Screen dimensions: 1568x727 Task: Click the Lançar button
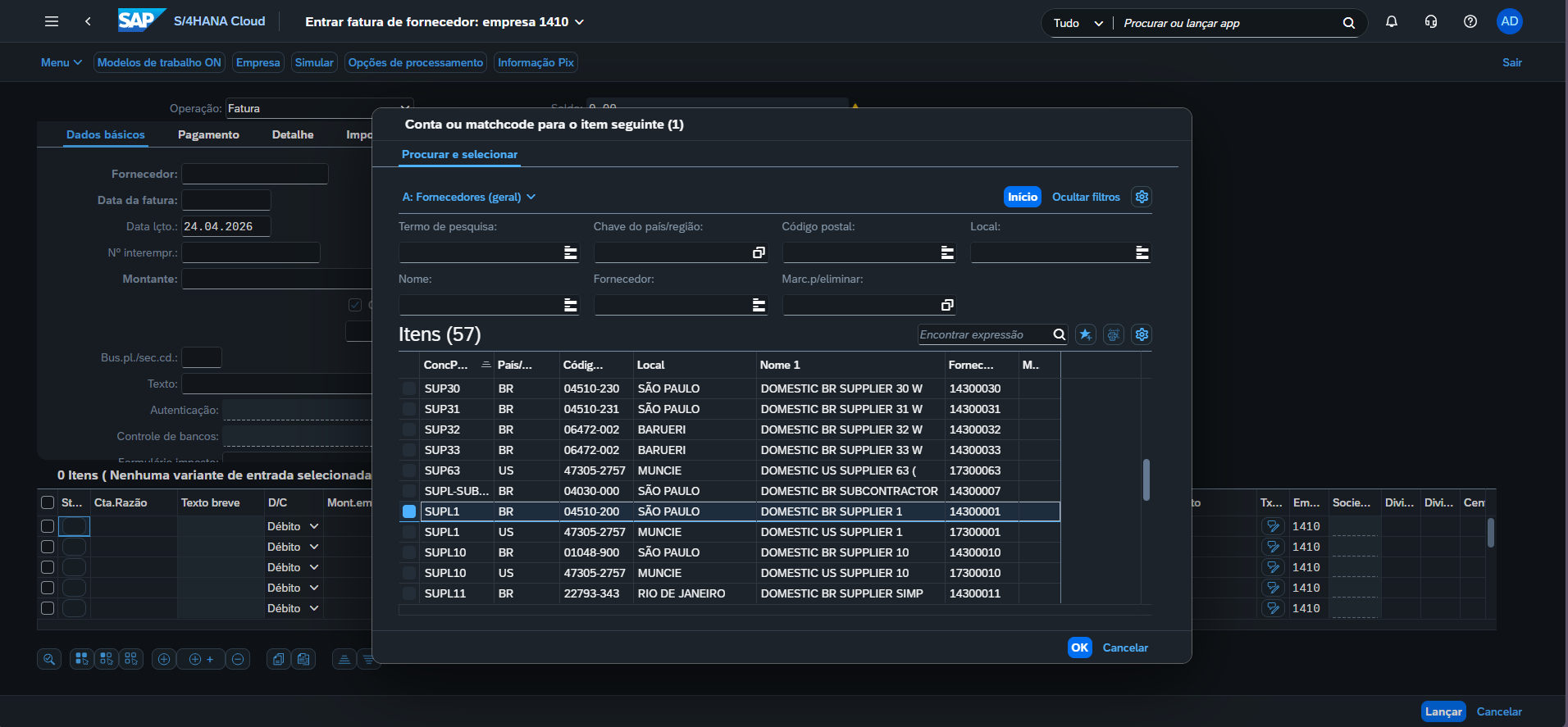[1443, 711]
